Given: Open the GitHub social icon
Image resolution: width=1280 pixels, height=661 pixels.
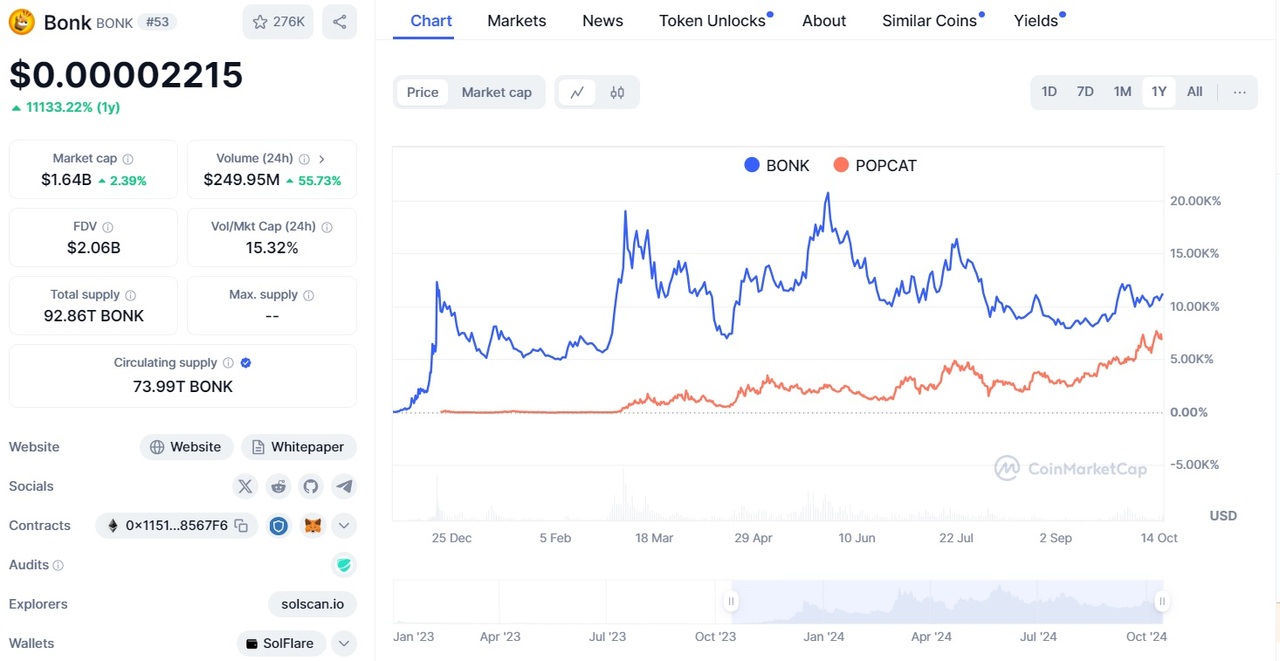Looking at the screenshot, I should click(x=311, y=486).
